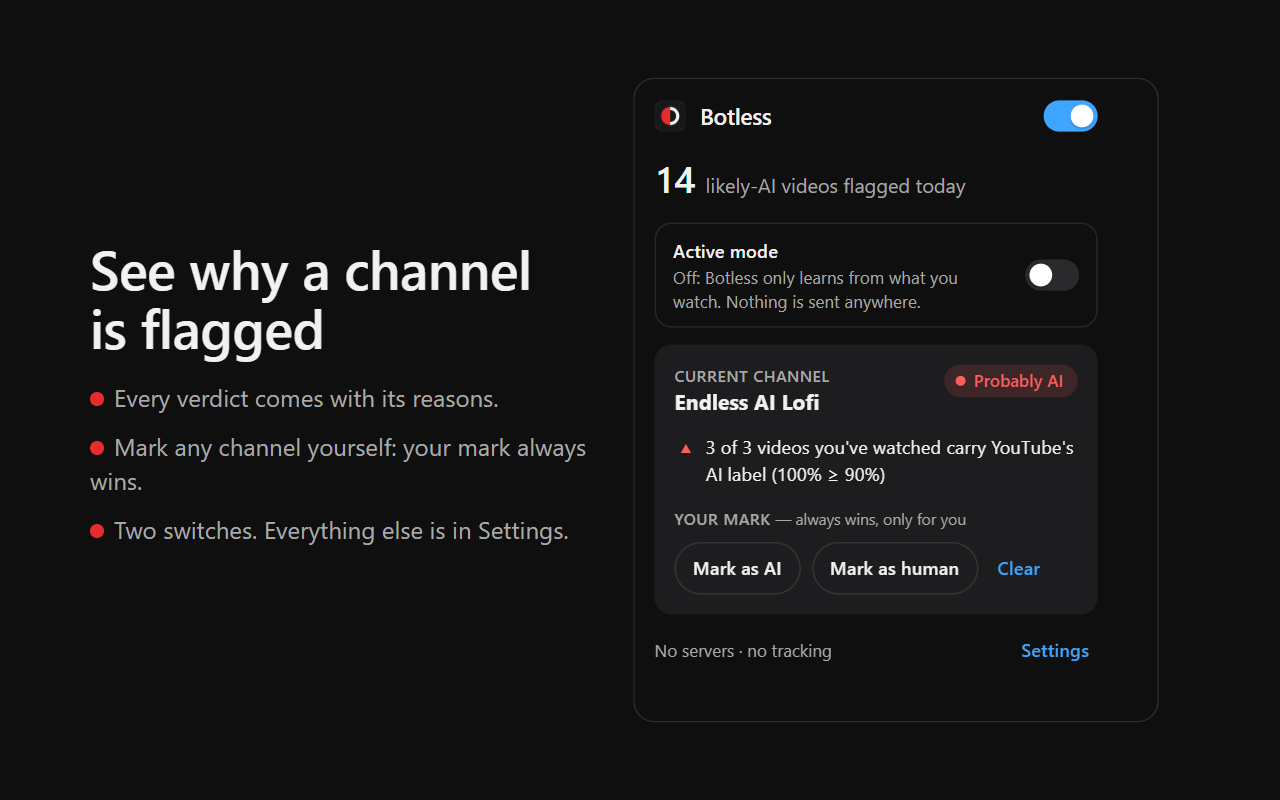Click the Active mode label
This screenshot has height=800, width=1280.
click(x=725, y=252)
